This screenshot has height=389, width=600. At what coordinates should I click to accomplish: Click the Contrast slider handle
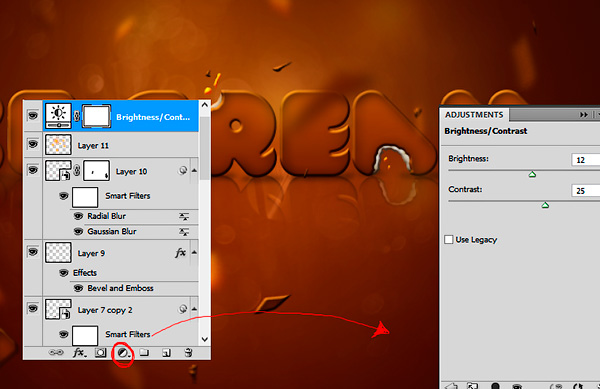click(545, 205)
